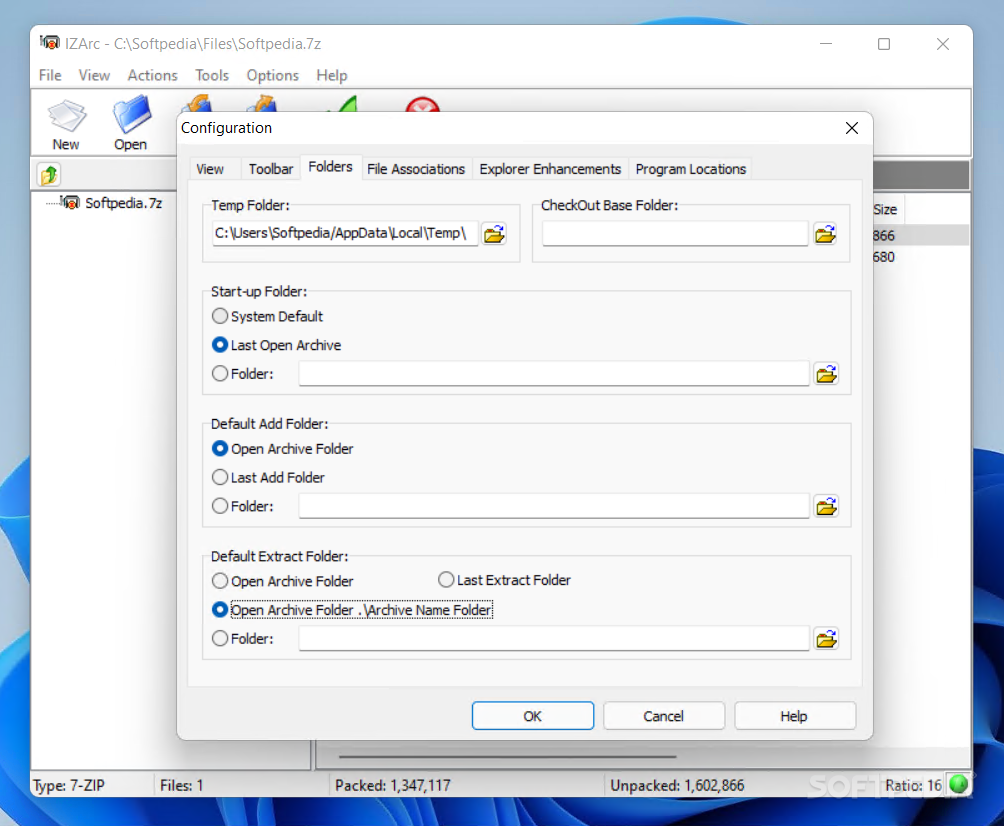This screenshot has width=1004, height=826.
Task: Click the Size column header
Action: pos(886,209)
